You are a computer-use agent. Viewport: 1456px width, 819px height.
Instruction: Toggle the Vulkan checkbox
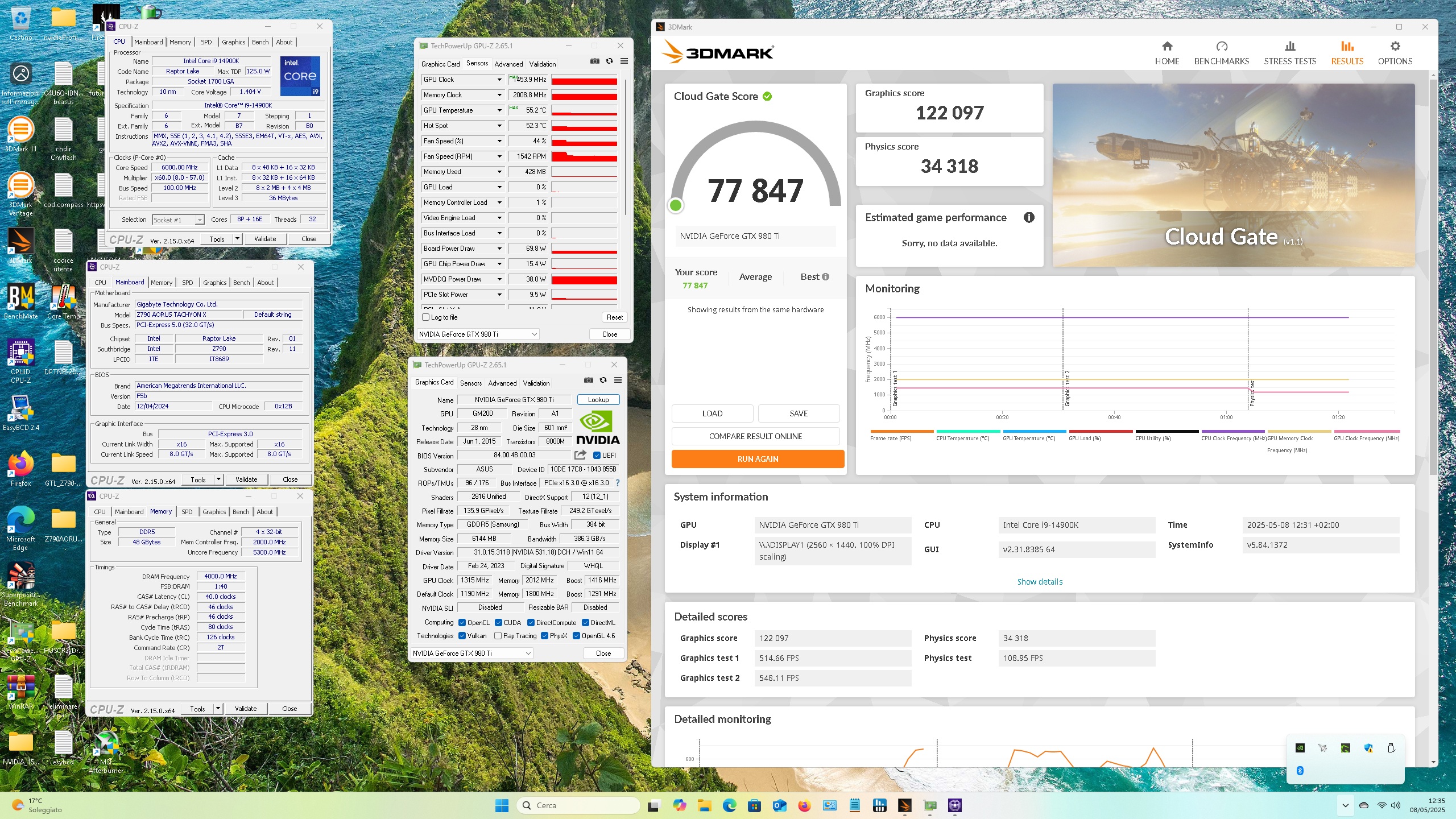(x=462, y=636)
